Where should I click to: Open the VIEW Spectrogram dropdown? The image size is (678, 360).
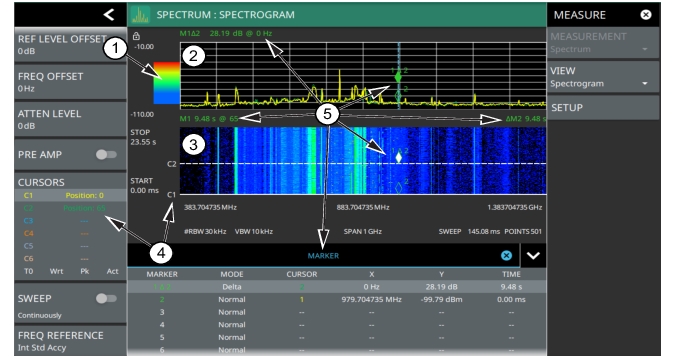pyautogui.click(x=603, y=77)
